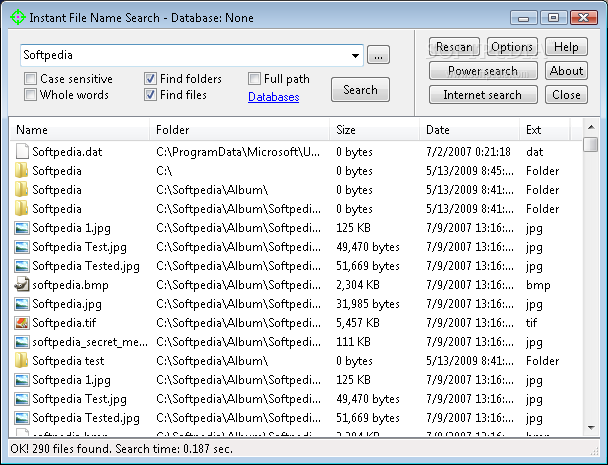Select the Softpedia.dat file name
The width and height of the screenshot is (608, 465).
[67, 152]
